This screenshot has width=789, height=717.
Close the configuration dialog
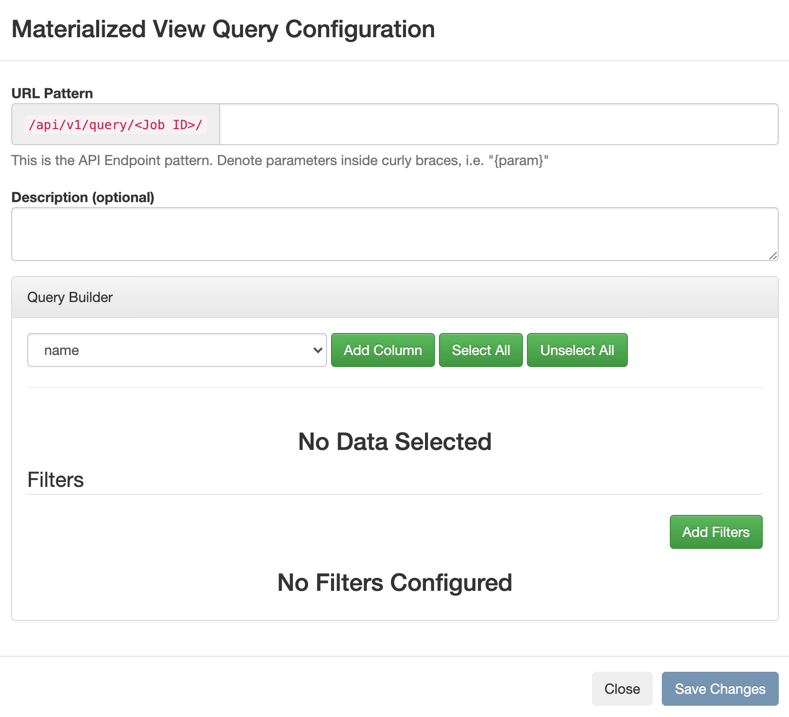click(x=622, y=689)
